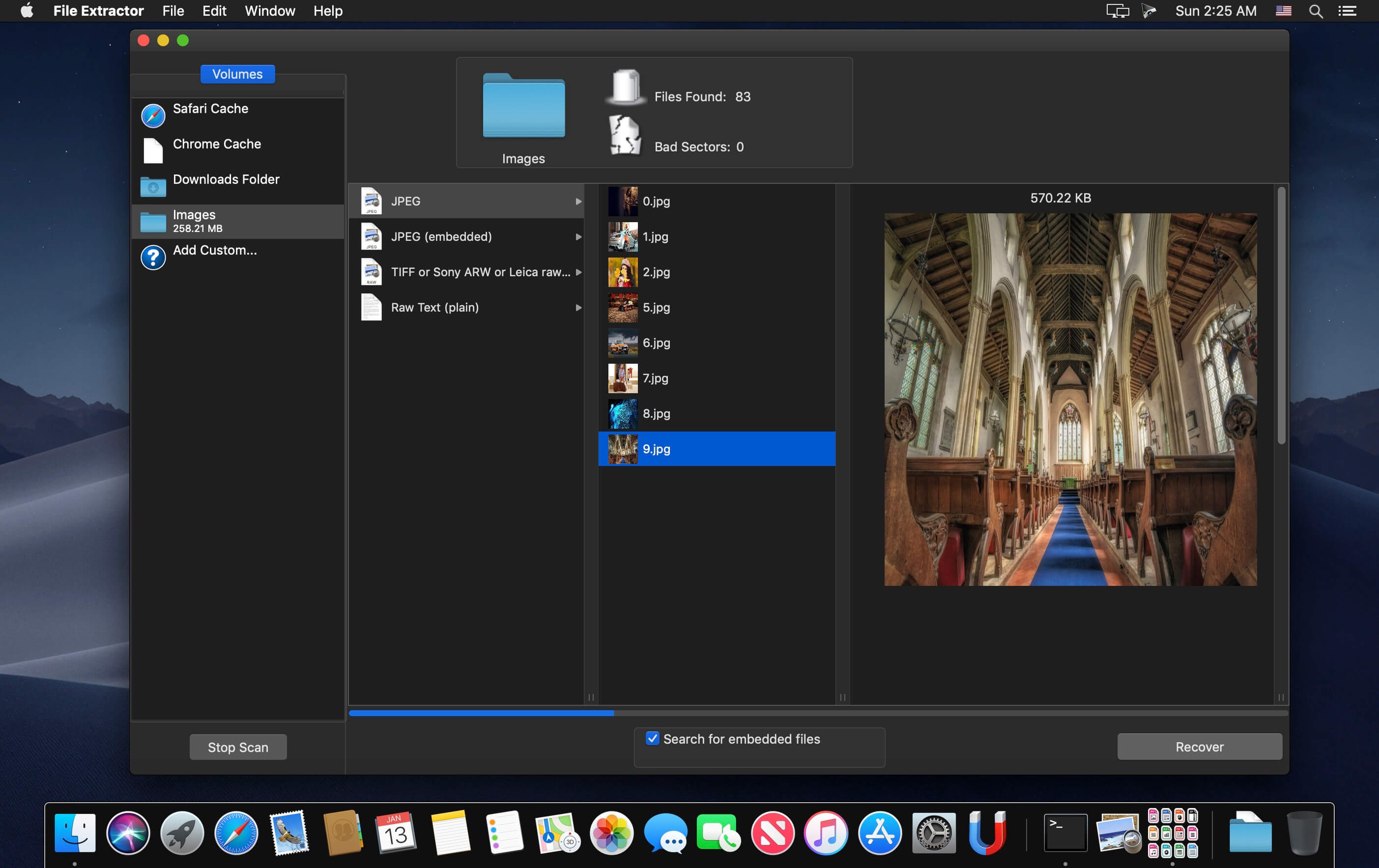The height and width of the screenshot is (868, 1379).
Task: Select the Raw Text plain file type icon
Action: click(x=371, y=307)
